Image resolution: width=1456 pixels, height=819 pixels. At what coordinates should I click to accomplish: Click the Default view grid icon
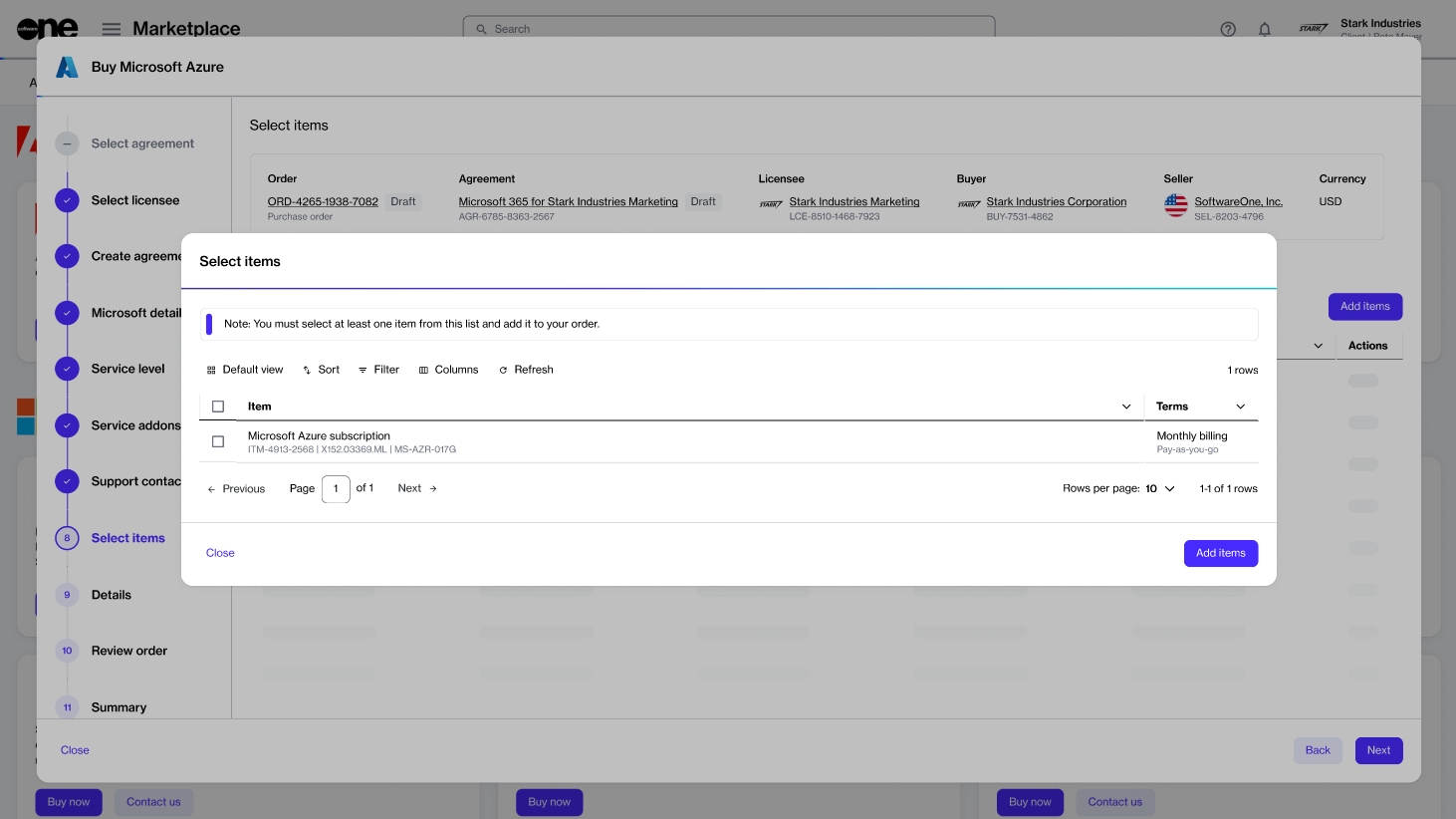pos(211,370)
